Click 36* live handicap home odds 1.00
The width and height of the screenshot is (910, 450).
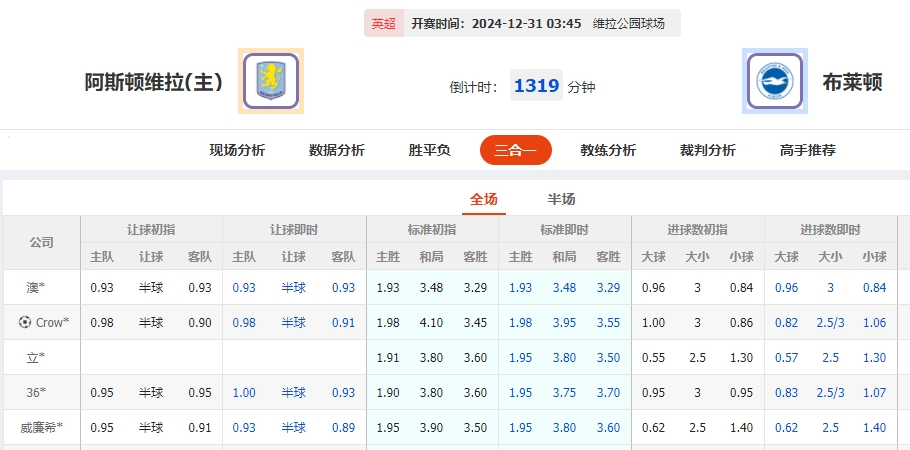point(244,393)
